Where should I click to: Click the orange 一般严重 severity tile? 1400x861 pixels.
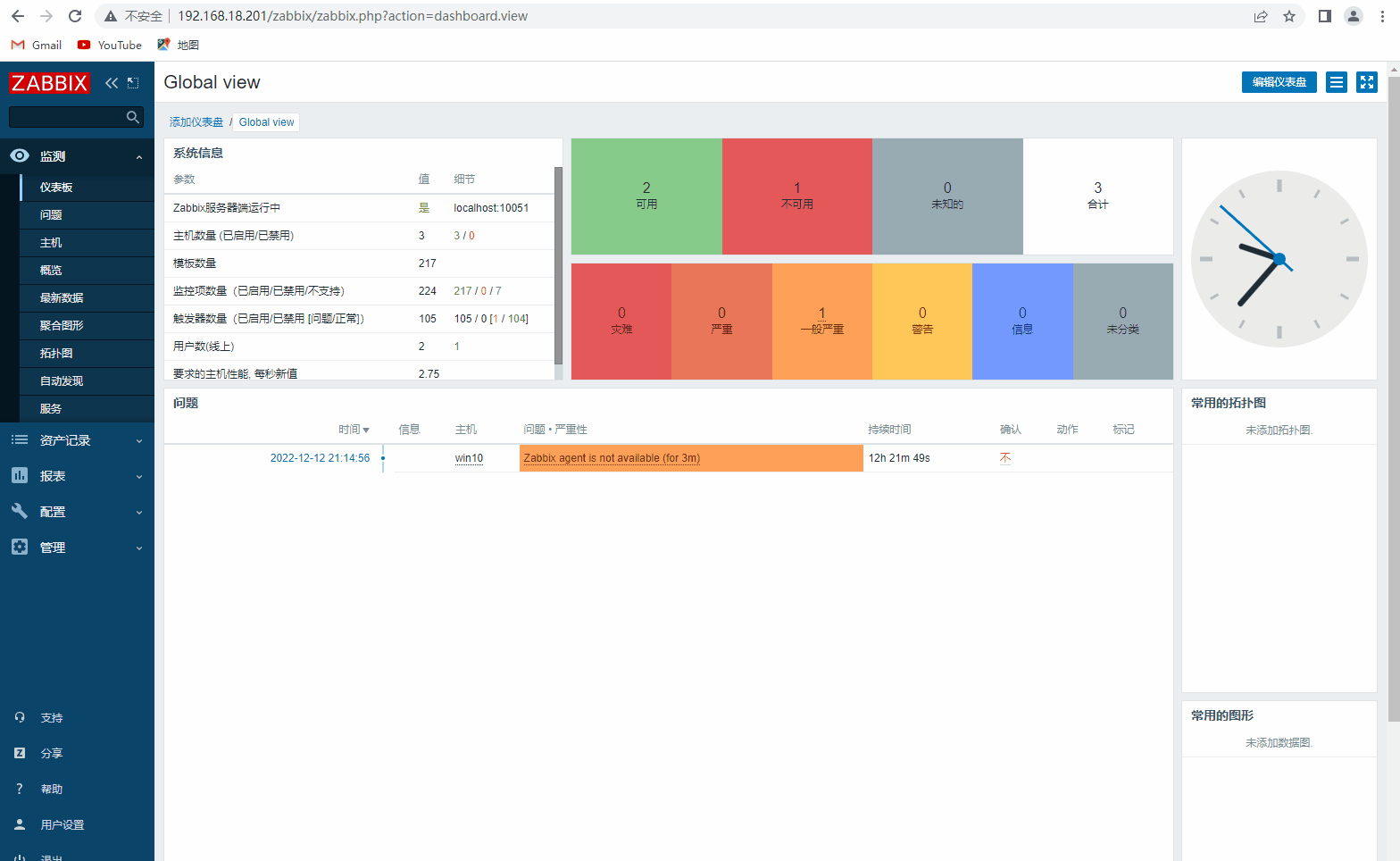(821, 321)
